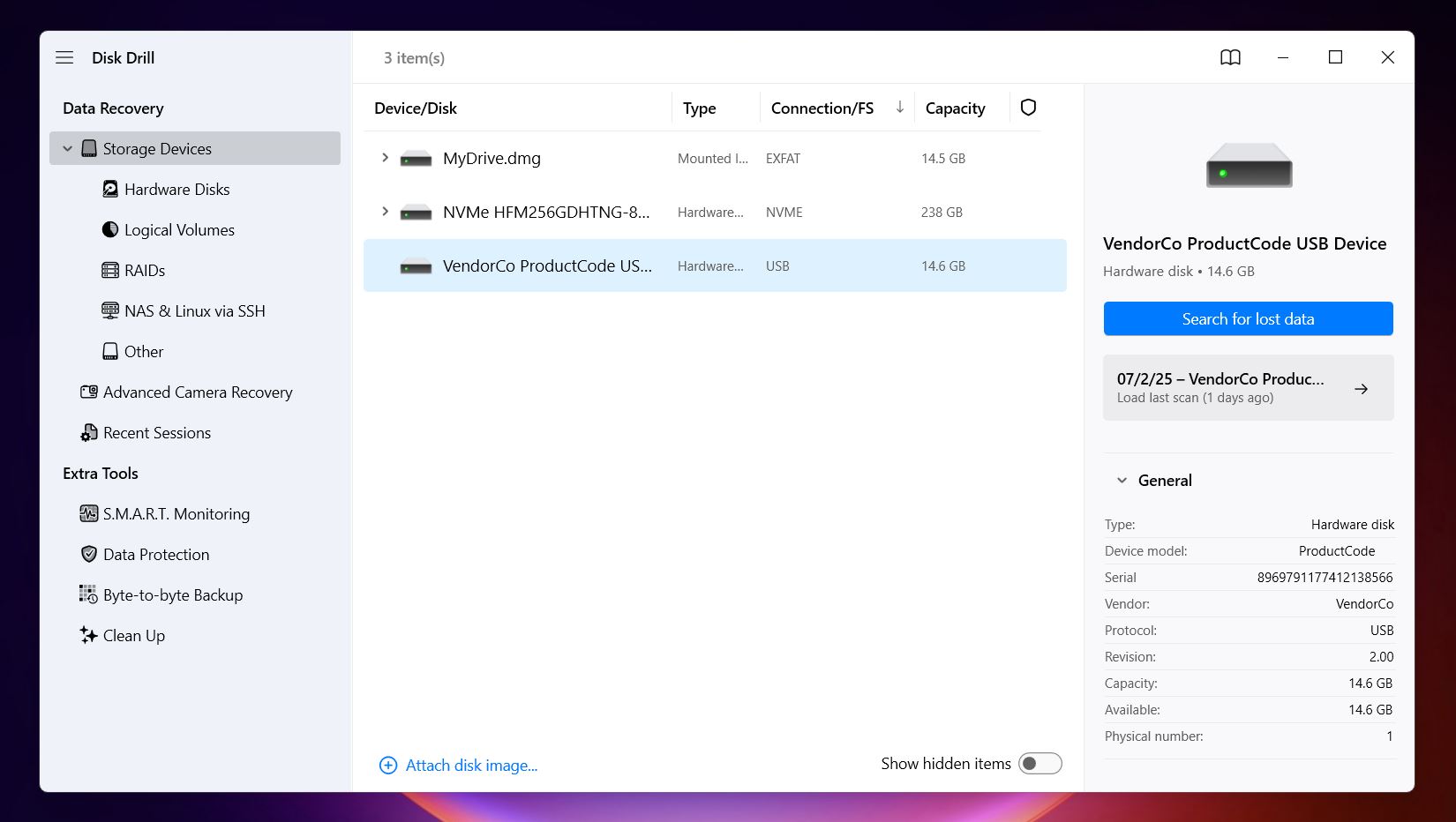Viewport: 1456px width, 822px height.
Task: Click the 238 GB capacity cell
Action: (x=942, y=213)
